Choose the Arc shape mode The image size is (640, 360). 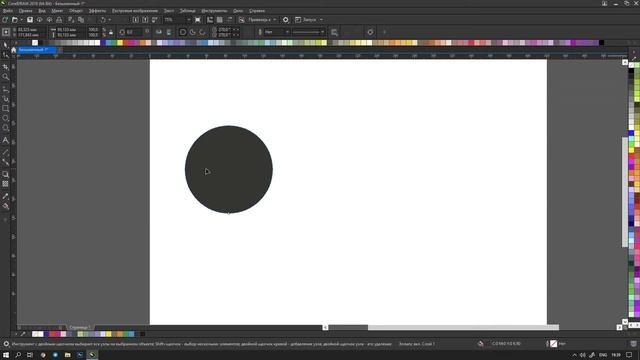click(x=202, y=32)
